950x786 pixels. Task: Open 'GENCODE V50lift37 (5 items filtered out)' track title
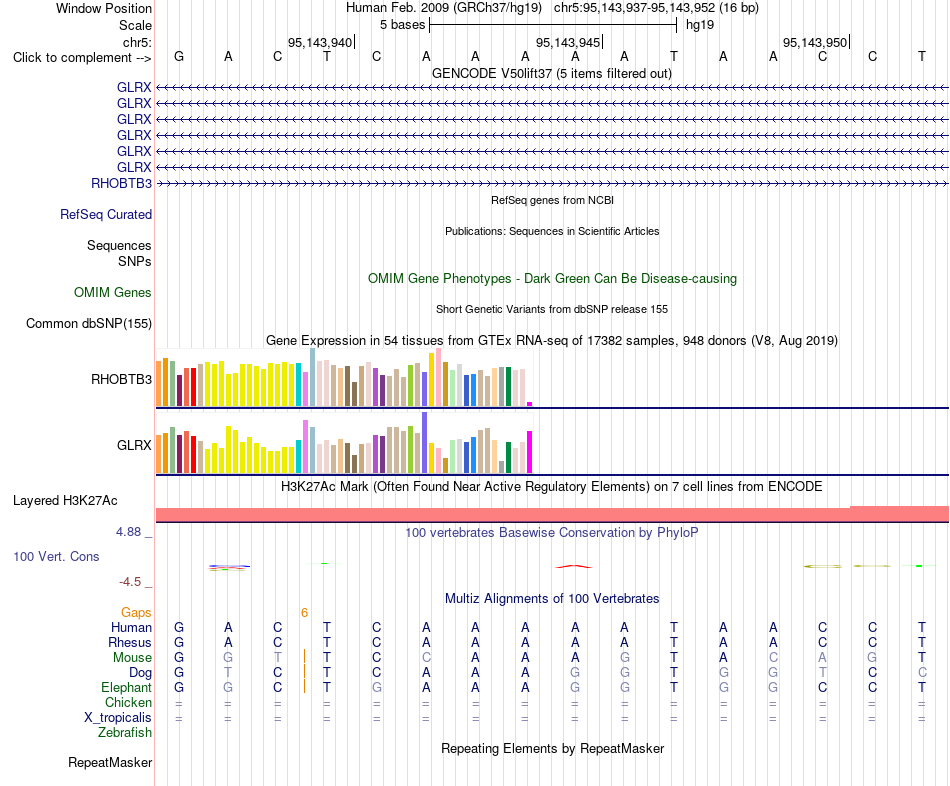click(552, 73)
